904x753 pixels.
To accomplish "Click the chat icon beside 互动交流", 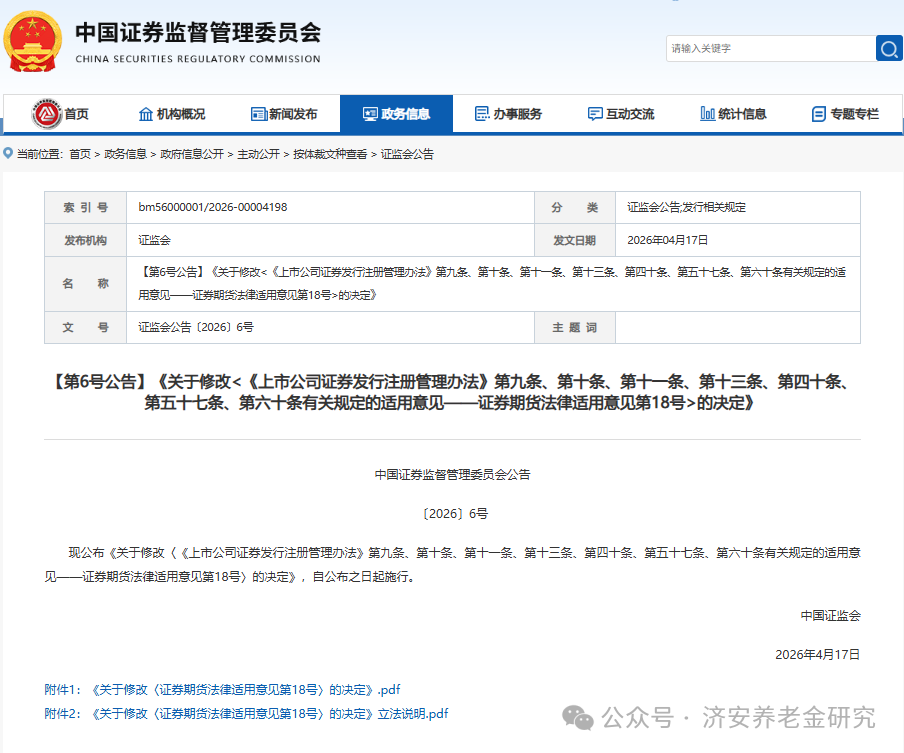I will tap(595, 114).
